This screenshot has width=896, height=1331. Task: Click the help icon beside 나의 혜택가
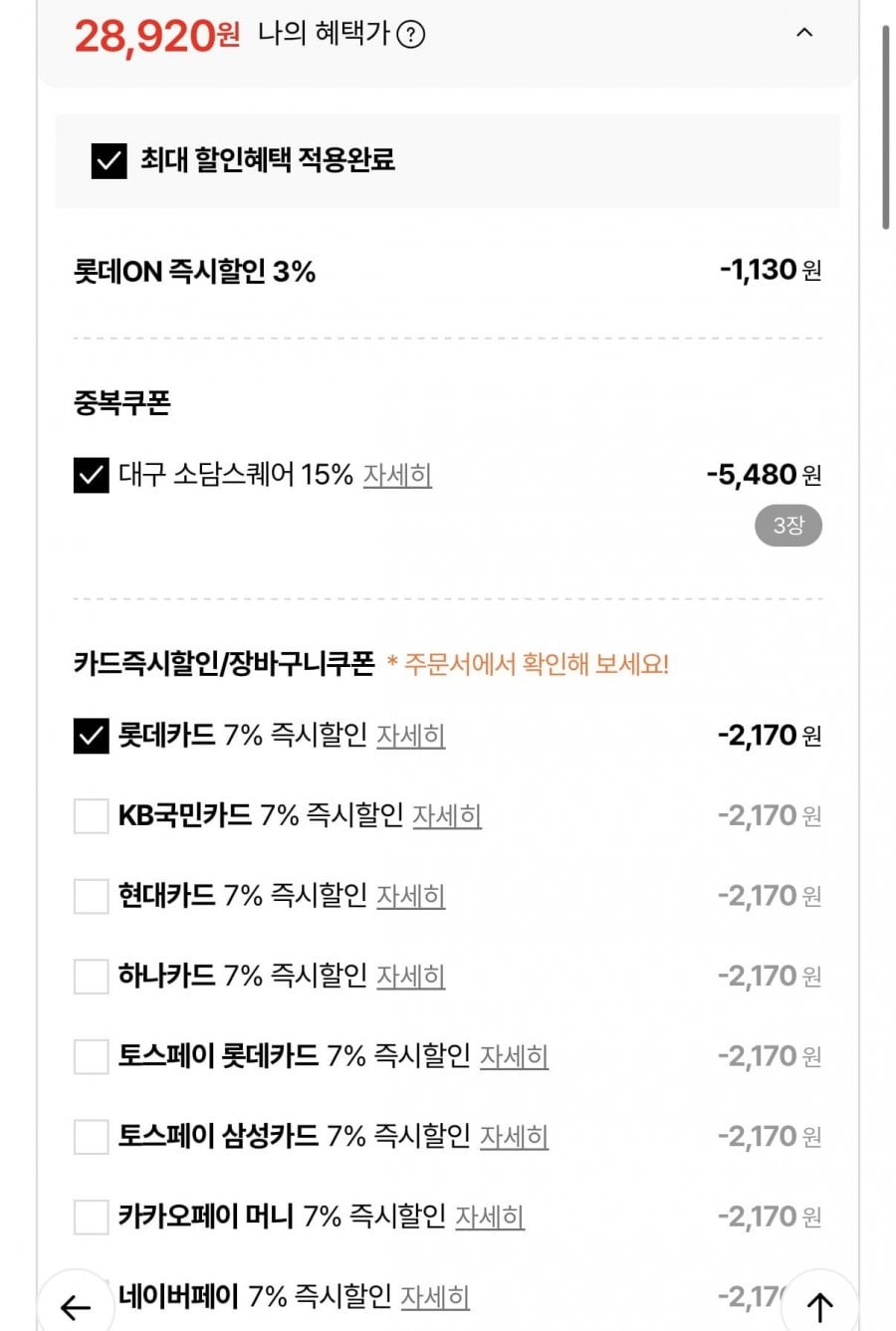pyautogui.click(x=410, y=35)
